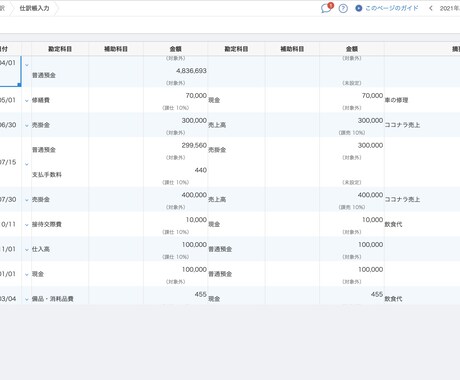Select debit amount 300,000 in 06/30 row
Screen dimensions: 460x380
pyautogui.click(x=194, y=120)
